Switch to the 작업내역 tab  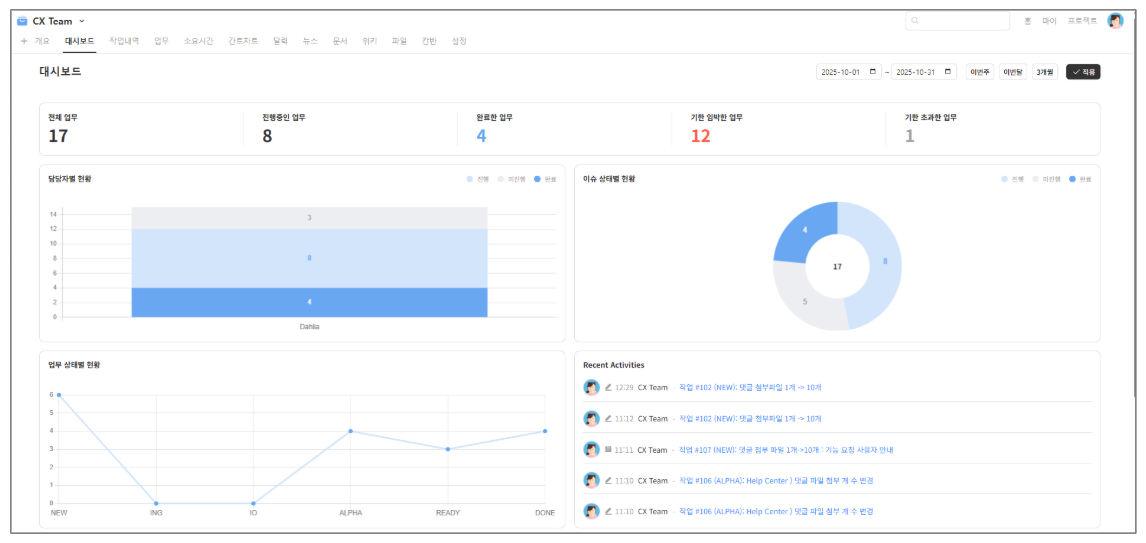click(124, 42)
